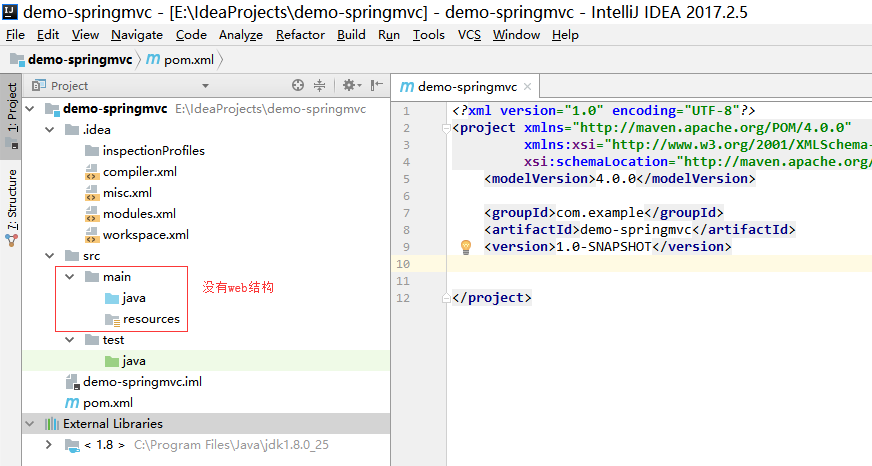Click the Scroll from Source target icon

point(298,85)
